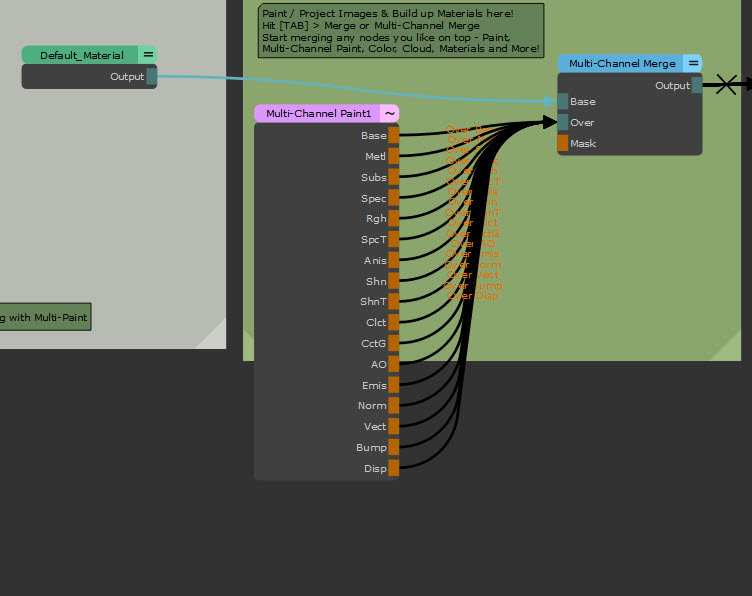Click the Metl port on Multi-Channel Paint1
This screenshot has height=596, width=752.
394,156
